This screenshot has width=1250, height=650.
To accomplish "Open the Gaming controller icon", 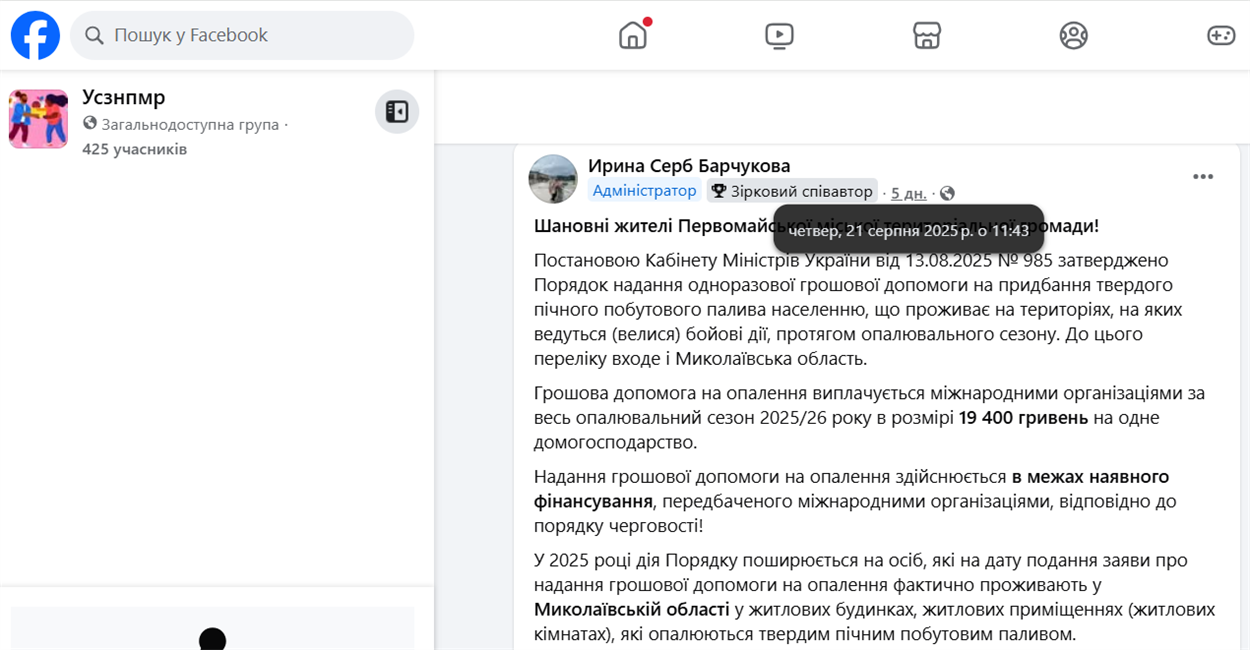I will tap(1221, 35).
